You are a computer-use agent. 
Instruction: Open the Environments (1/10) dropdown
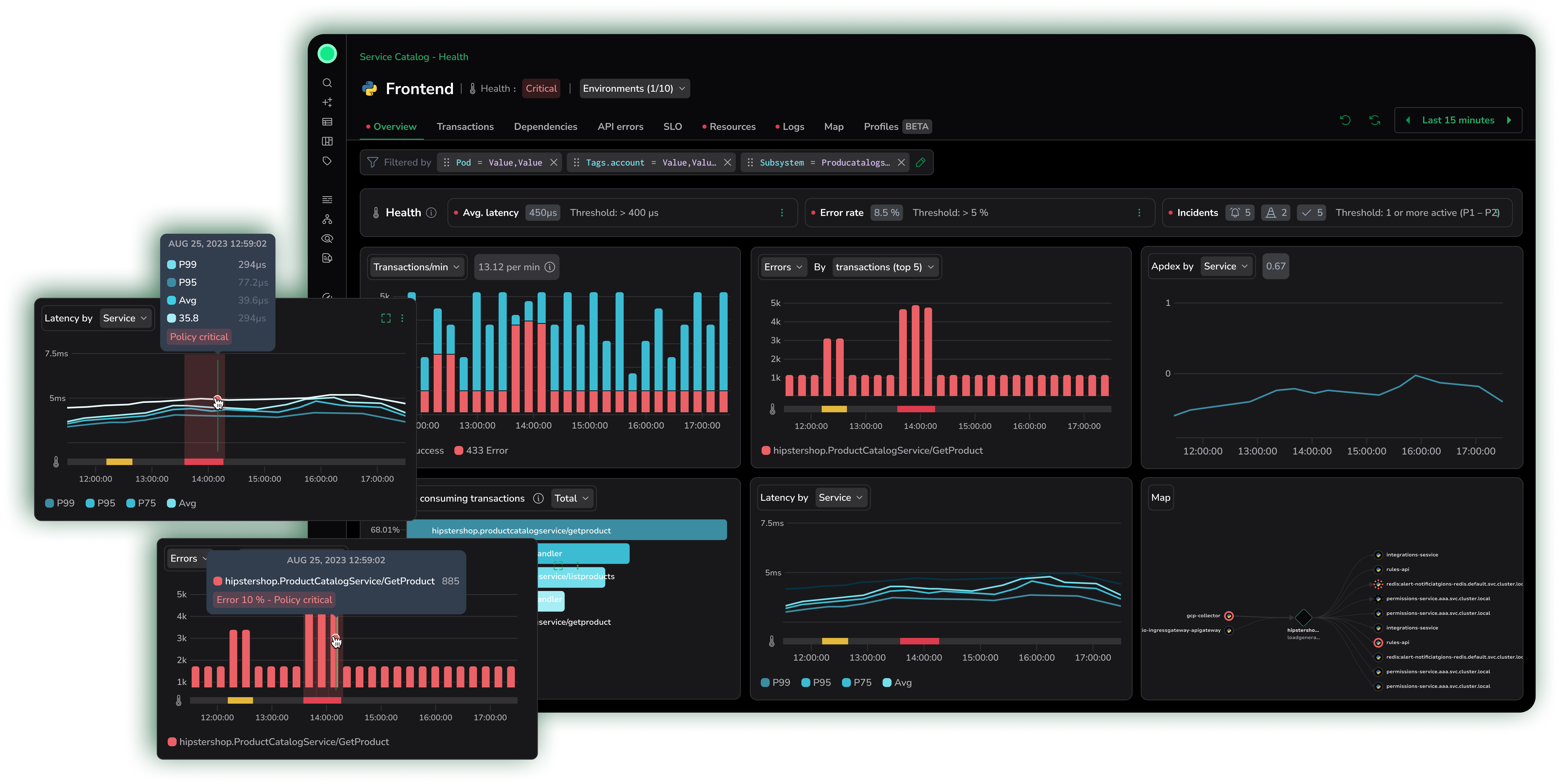click(633, 88)
